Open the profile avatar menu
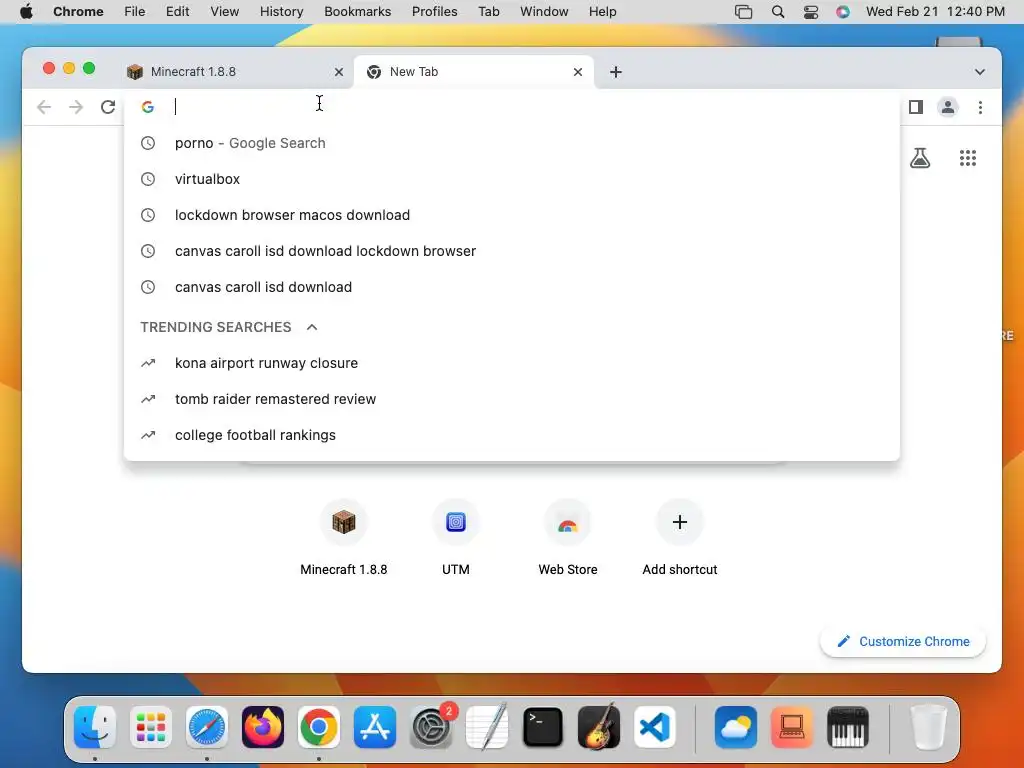The width and height of the screenshot is (1024, 768). [x=948, y=107]
